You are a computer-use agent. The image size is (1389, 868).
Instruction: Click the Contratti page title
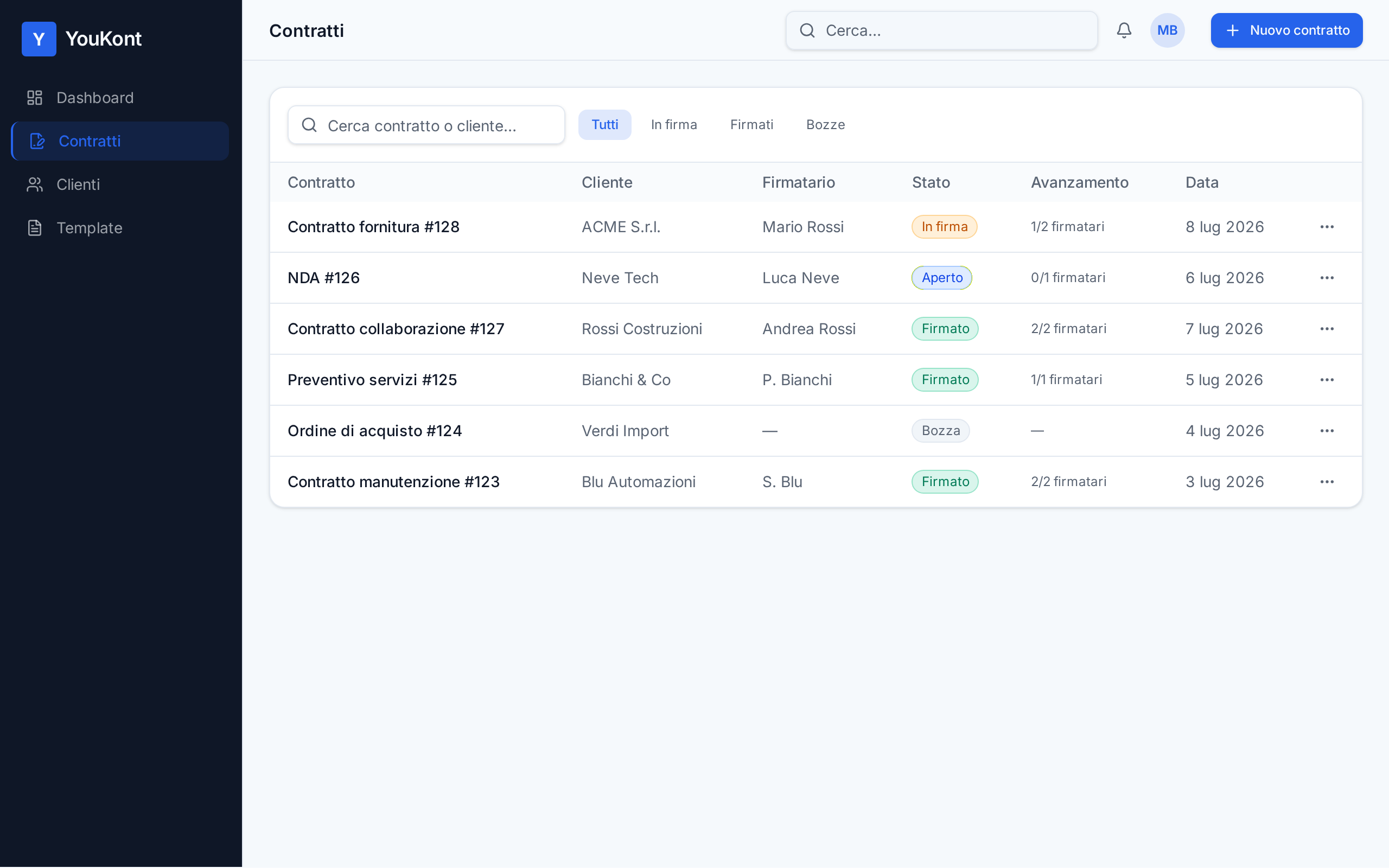point(307,30)
